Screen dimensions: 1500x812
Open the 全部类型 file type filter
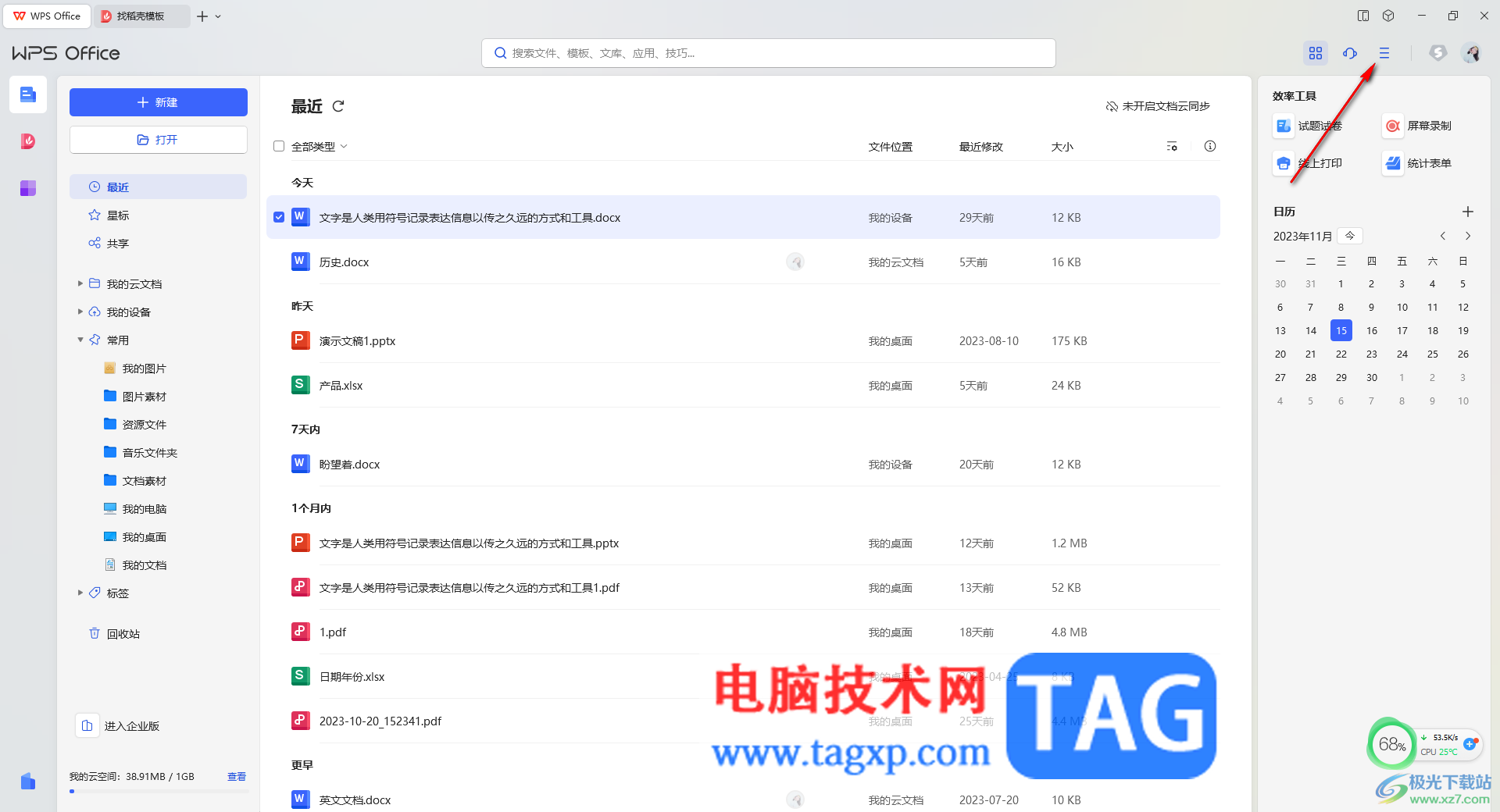click(x=319, y=147)
